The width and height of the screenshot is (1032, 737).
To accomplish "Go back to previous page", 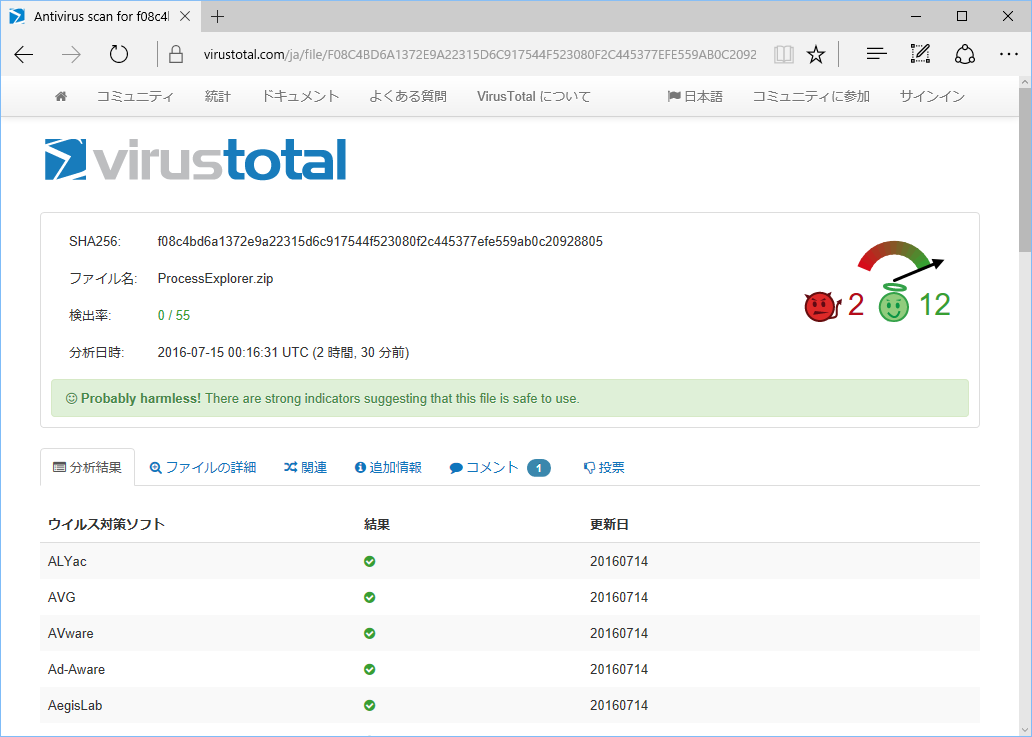I will (x=24, y=55).
